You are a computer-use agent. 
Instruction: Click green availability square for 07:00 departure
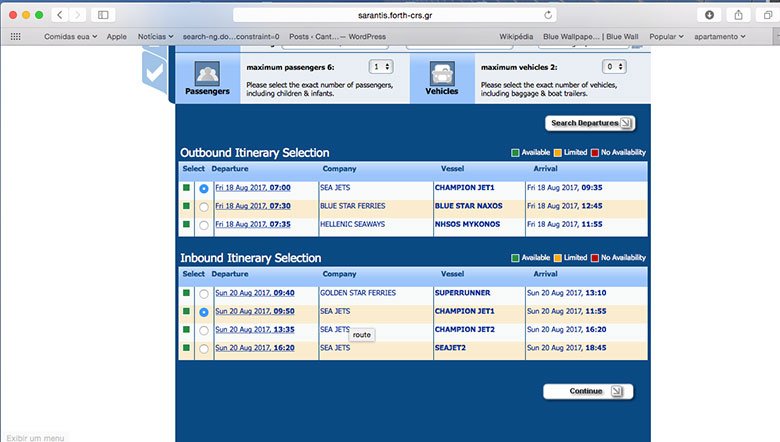click(x=186, y=187)
